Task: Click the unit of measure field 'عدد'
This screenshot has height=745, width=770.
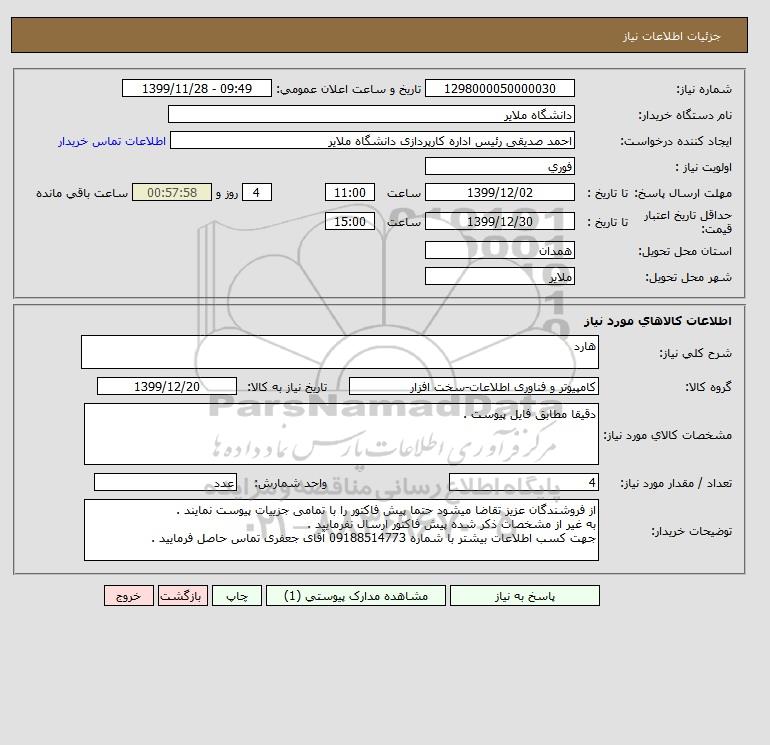Action: point(165,483)
